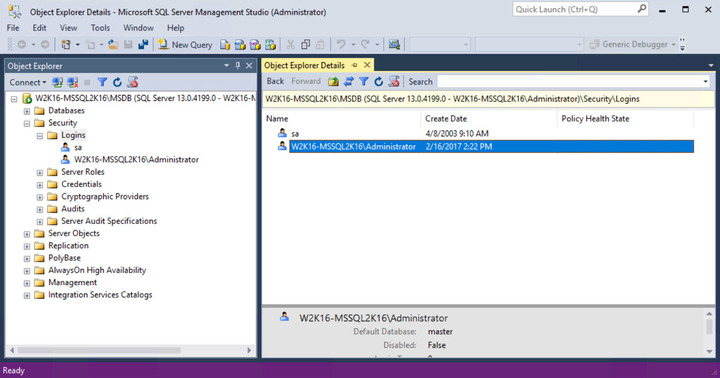Open the Edit menu
The height and width of the screenshot is (378, 720).
(x=39, y=28)
